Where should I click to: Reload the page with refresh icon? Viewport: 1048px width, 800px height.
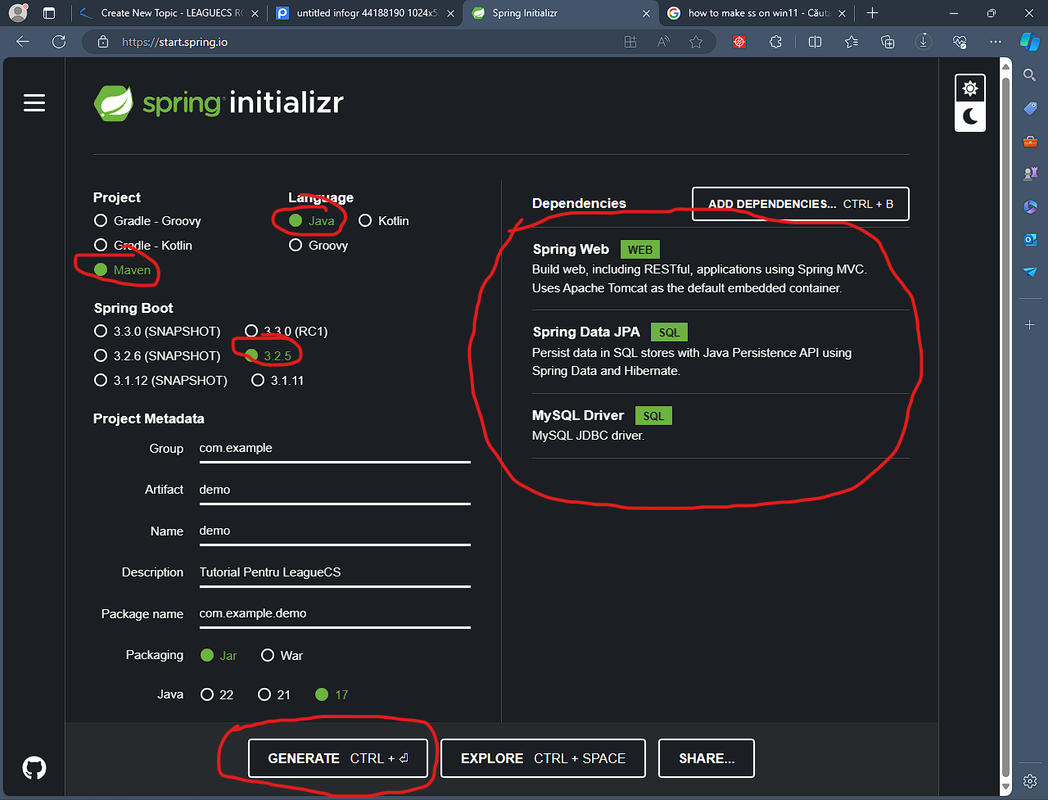click(59, 41)
